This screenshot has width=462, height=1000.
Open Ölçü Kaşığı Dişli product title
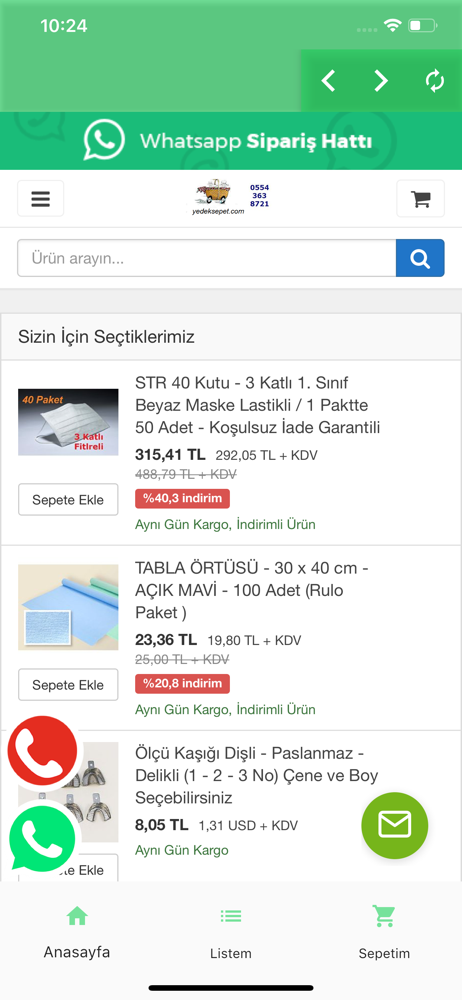point(257,776)
